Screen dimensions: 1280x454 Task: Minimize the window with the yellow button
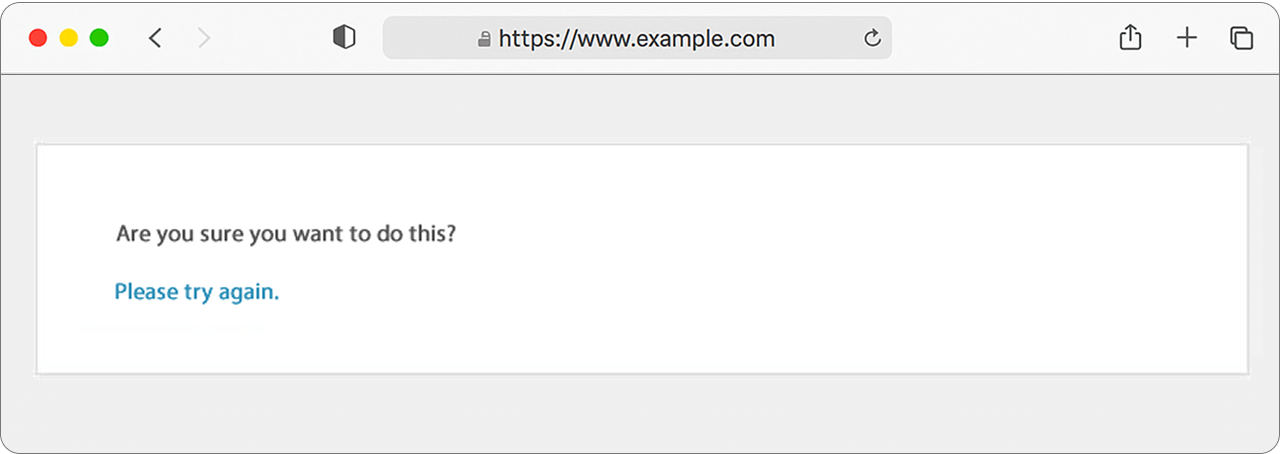68,38
